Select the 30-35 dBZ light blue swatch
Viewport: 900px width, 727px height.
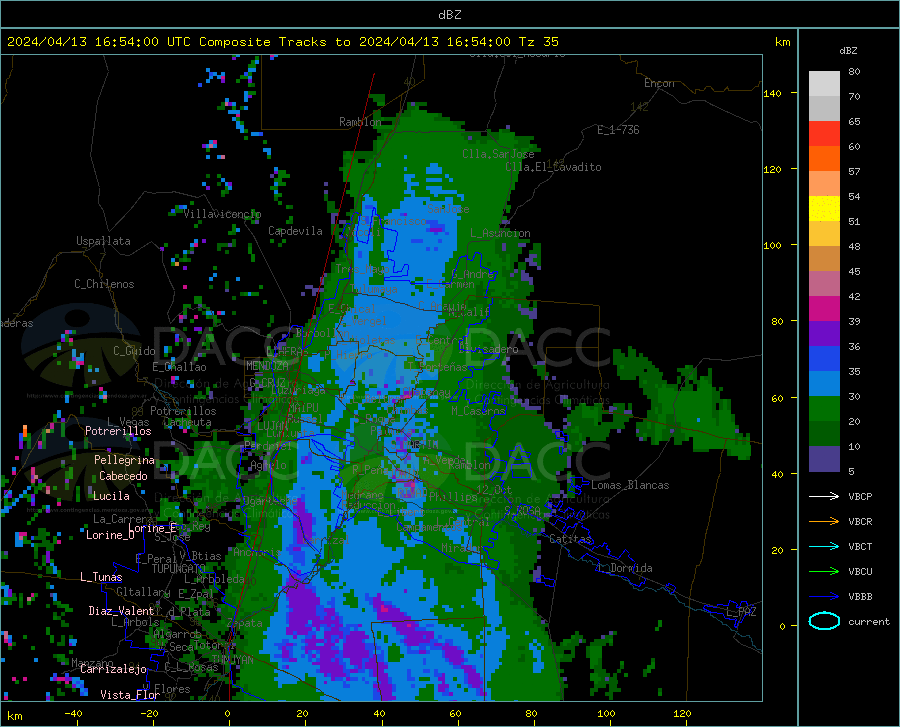pos(824,384)
